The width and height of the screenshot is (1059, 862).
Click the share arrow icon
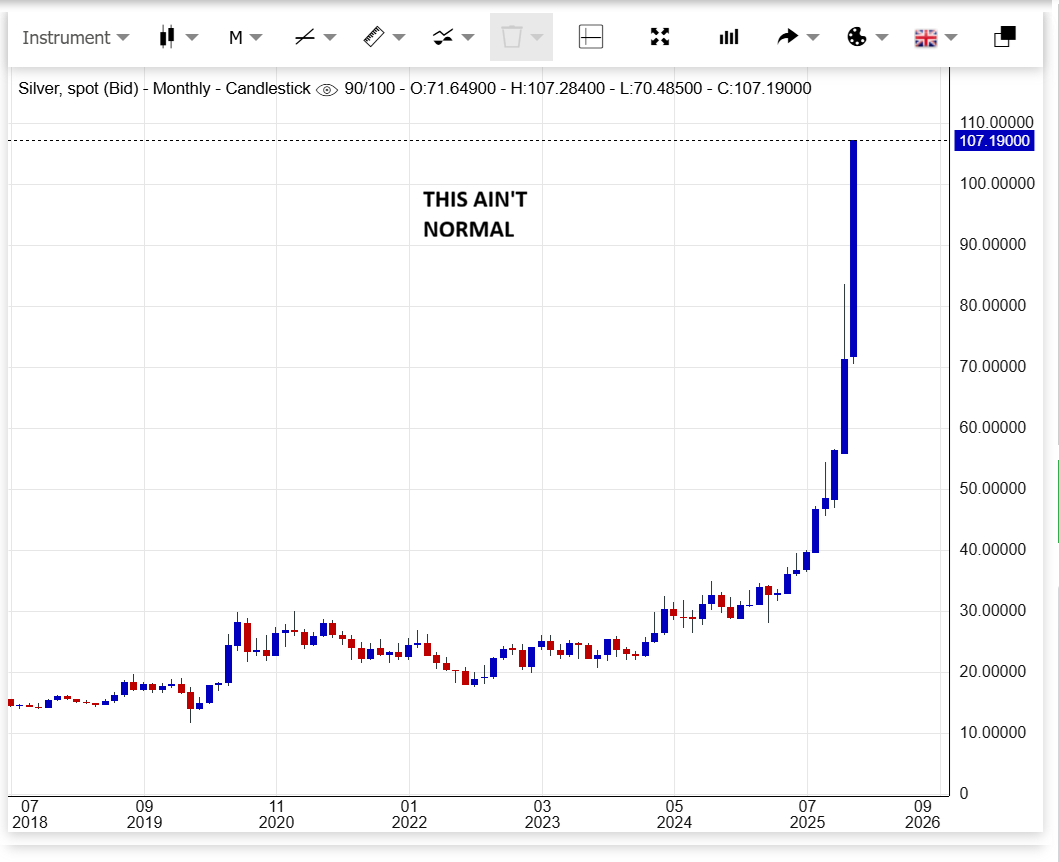(788, 37)
